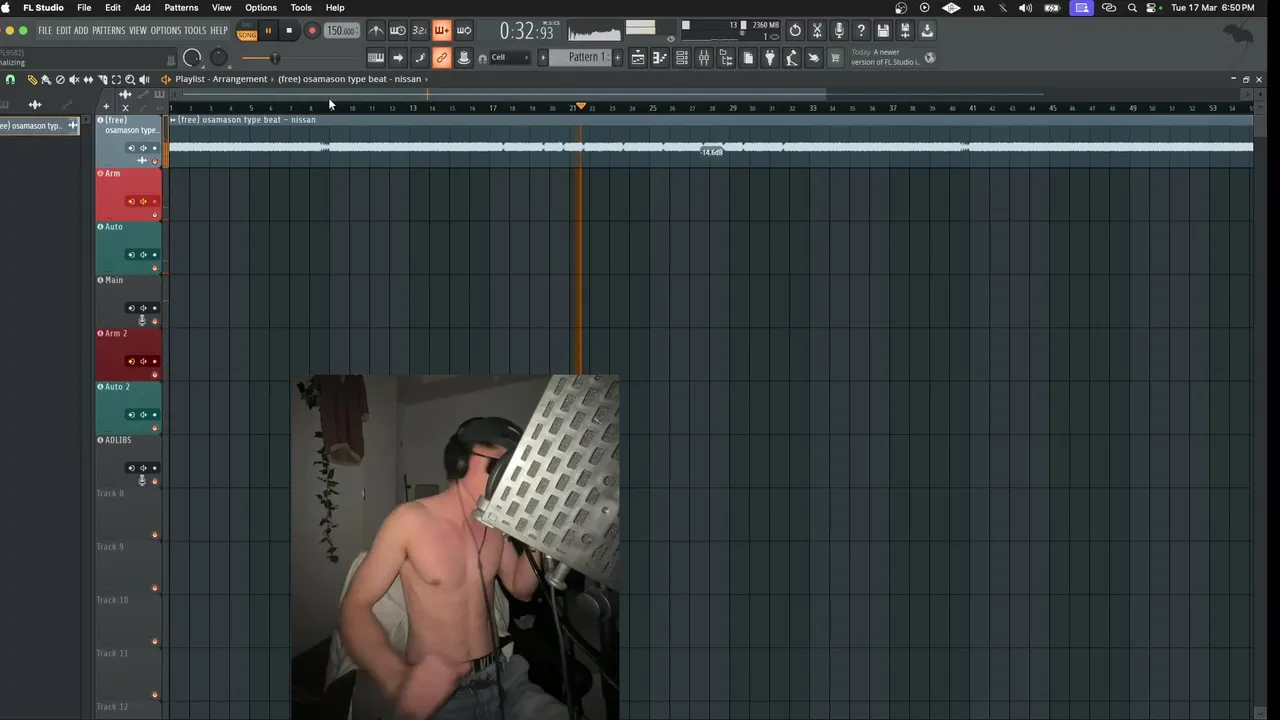Select the Delete tool in Playlist
The height and width of the screenshot is (720, 1280).
[60, 79]
